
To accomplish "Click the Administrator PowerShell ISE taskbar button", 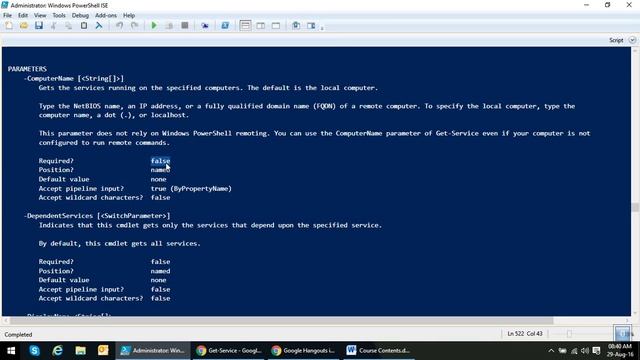I will pos(153,350).
